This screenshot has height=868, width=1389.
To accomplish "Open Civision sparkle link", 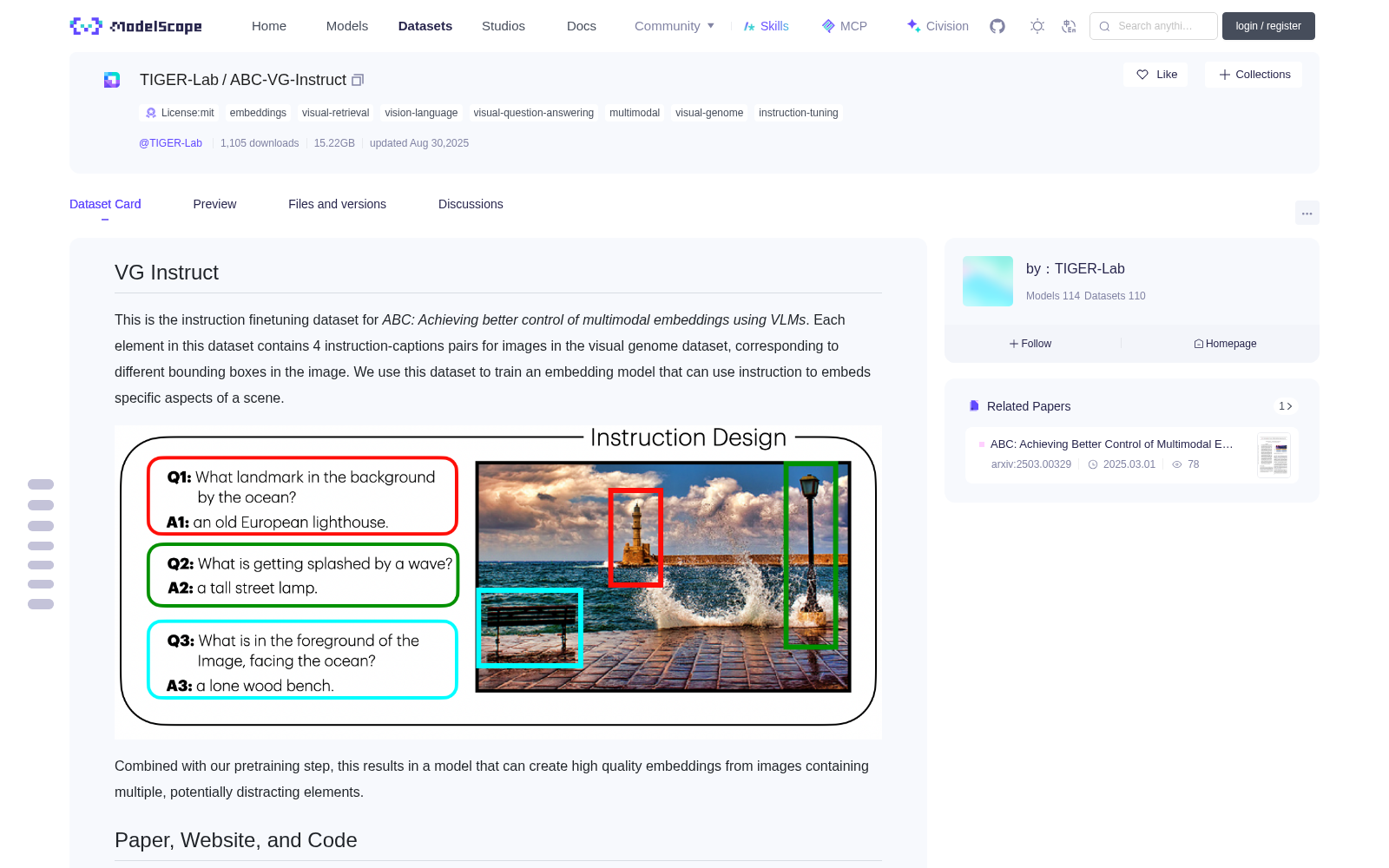I will point(938,26).
